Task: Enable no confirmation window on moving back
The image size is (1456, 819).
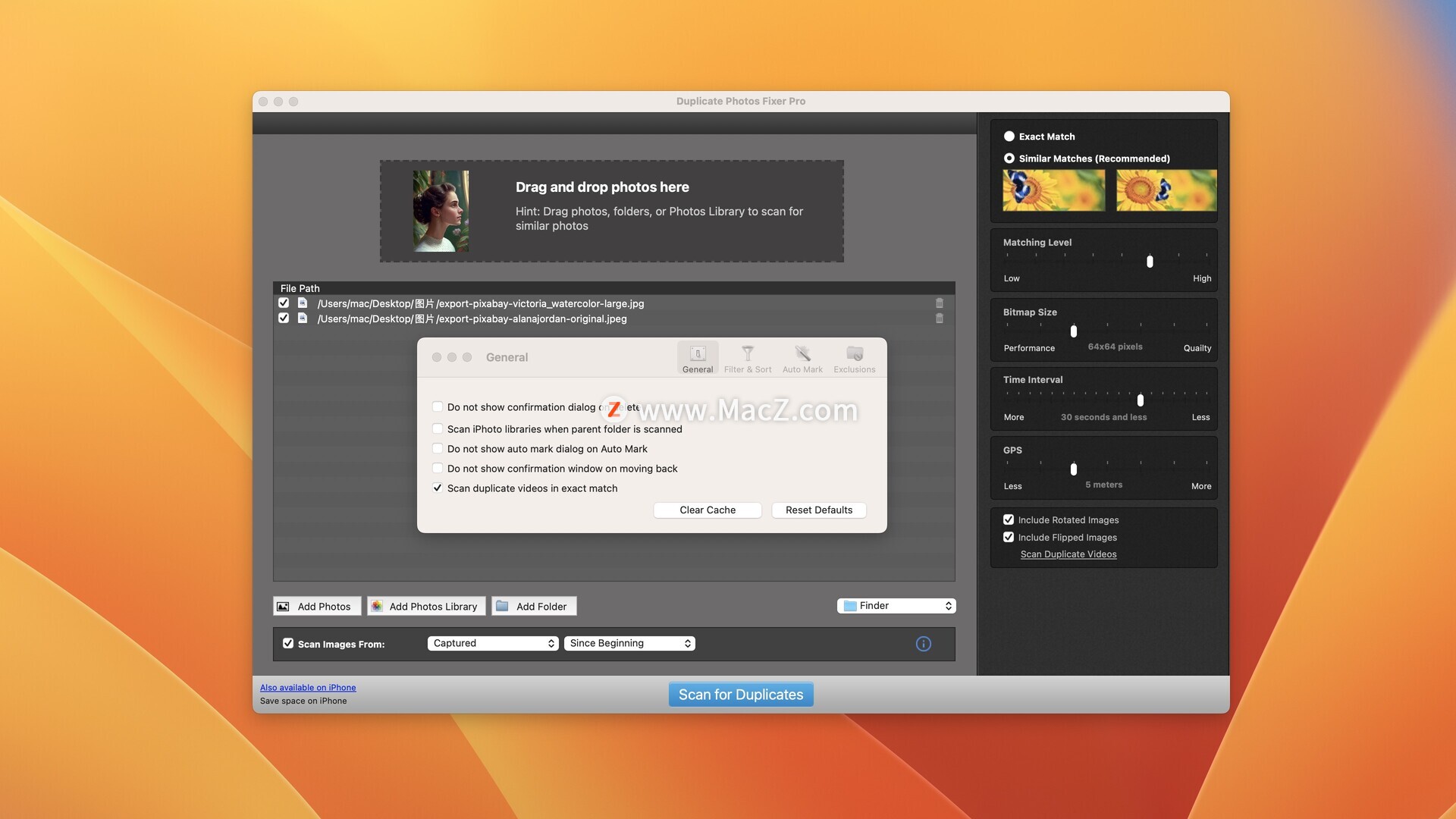Action: click(x=438, y=469)
